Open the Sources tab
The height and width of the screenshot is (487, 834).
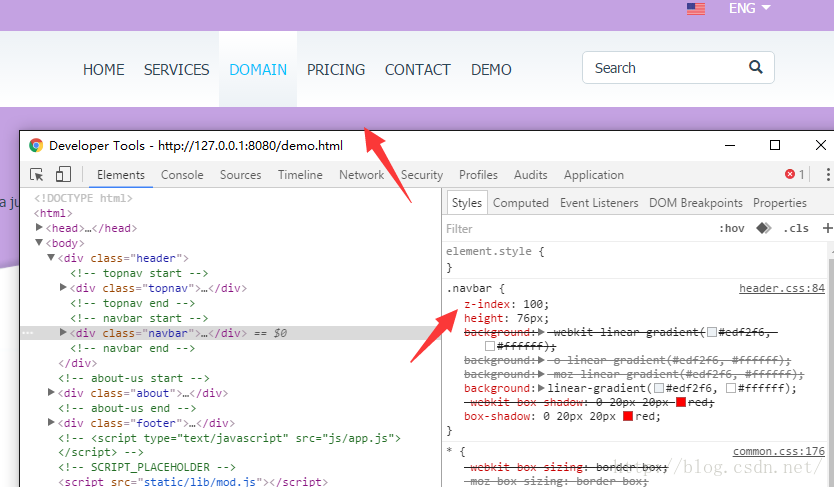[x=240, y=175]
